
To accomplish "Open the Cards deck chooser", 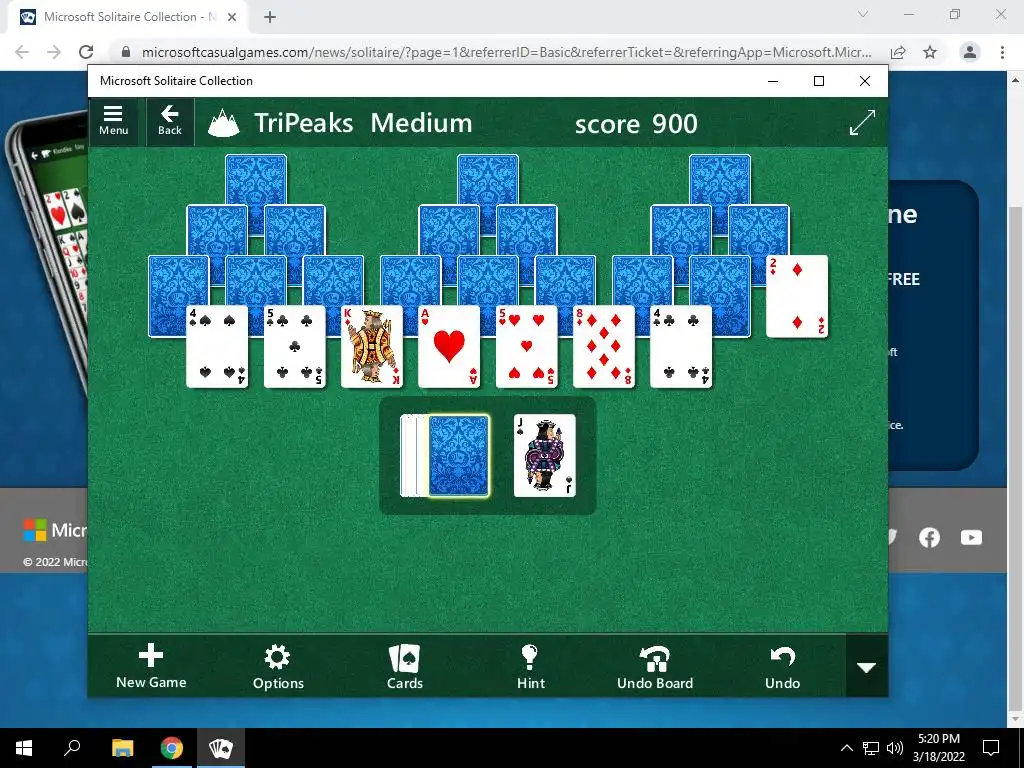I will (x=404, y=667).
